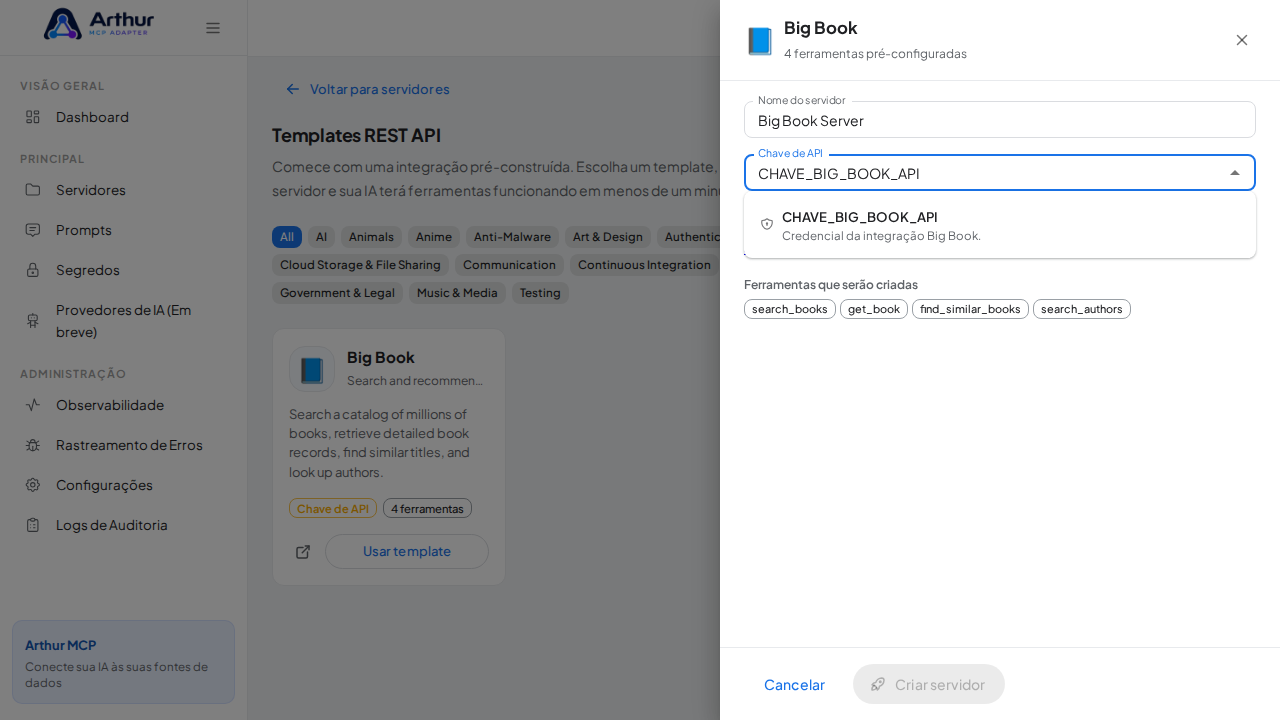Open Dashboard from the sidebar
The image size is (1280, 720).
click(123, 117)
